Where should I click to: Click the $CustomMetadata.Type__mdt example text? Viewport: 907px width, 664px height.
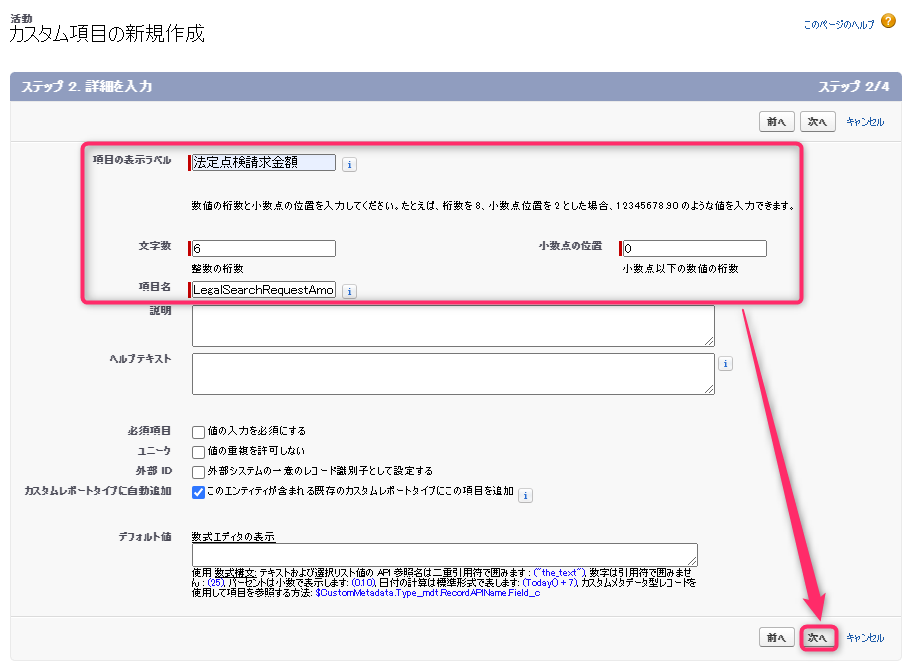(x=427, y=593)
